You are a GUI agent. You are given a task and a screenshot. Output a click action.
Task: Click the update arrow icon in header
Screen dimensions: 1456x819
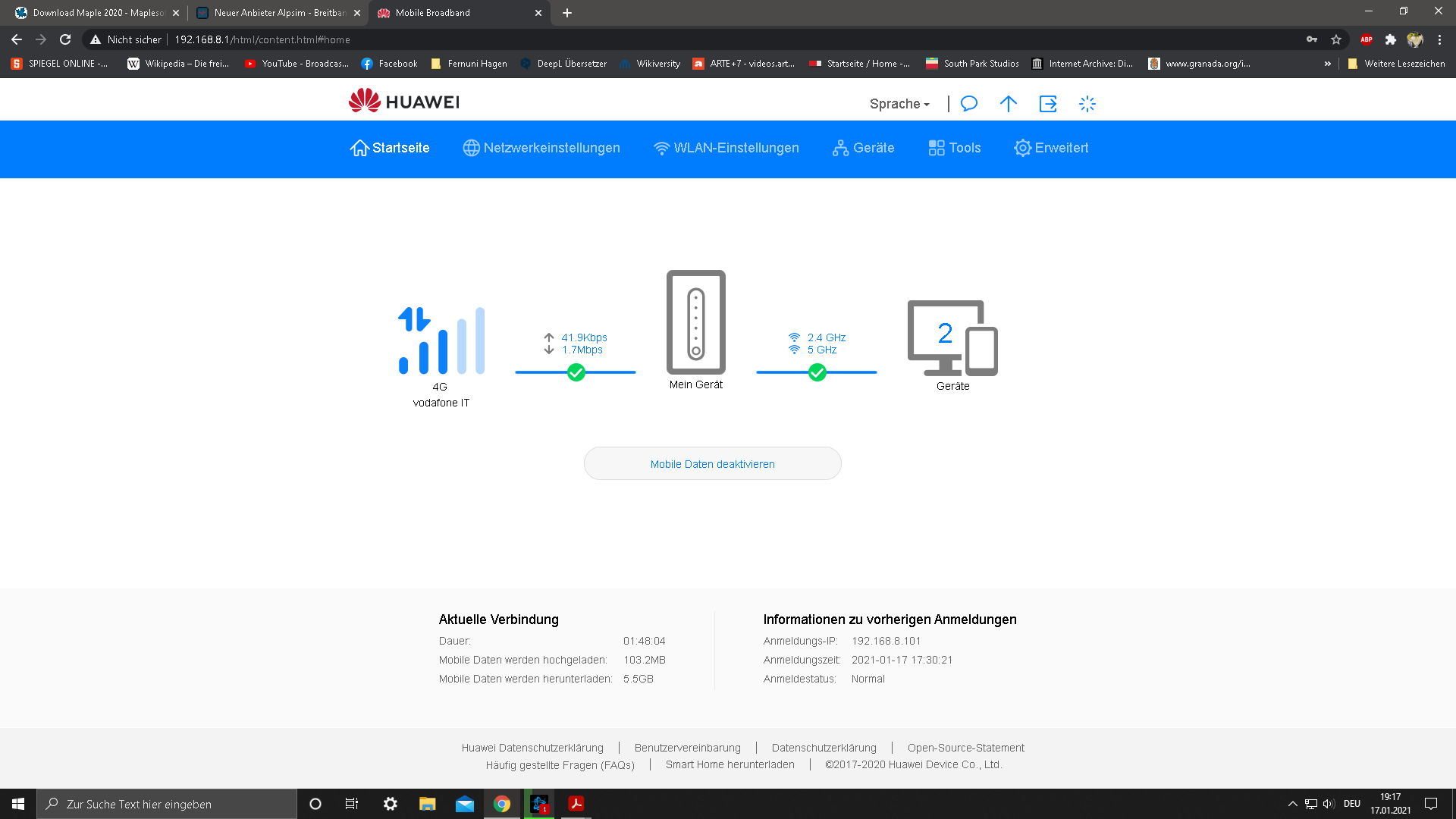point(1008,104)
